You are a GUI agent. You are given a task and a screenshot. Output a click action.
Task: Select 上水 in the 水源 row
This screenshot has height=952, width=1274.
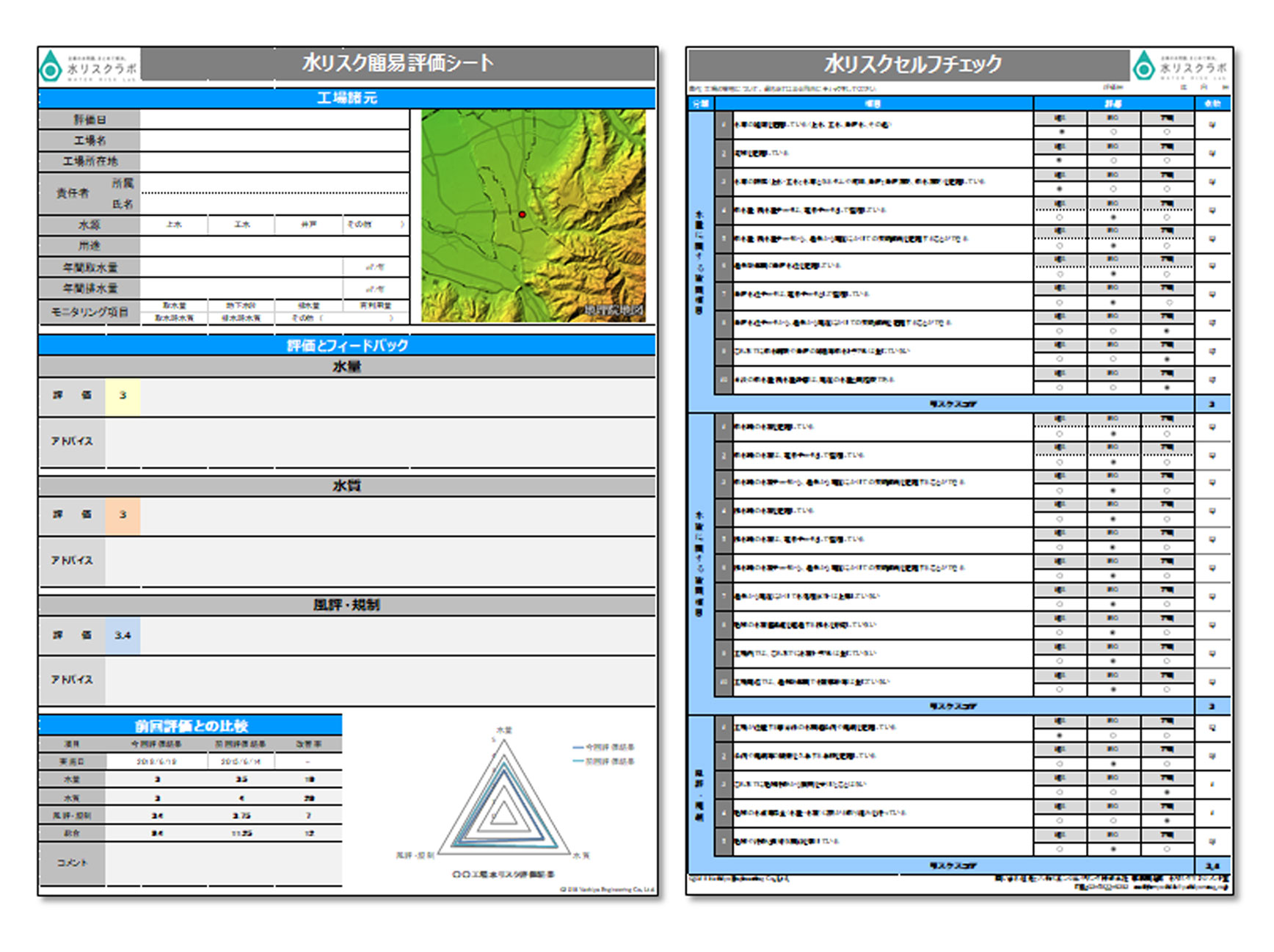[x=174, y=225]
